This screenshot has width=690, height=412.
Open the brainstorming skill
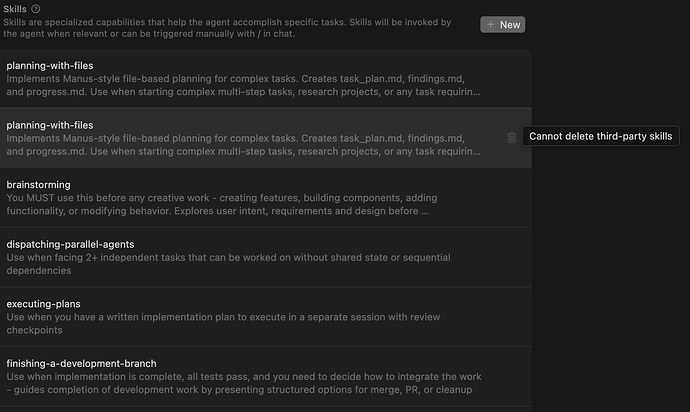[266, 198]
